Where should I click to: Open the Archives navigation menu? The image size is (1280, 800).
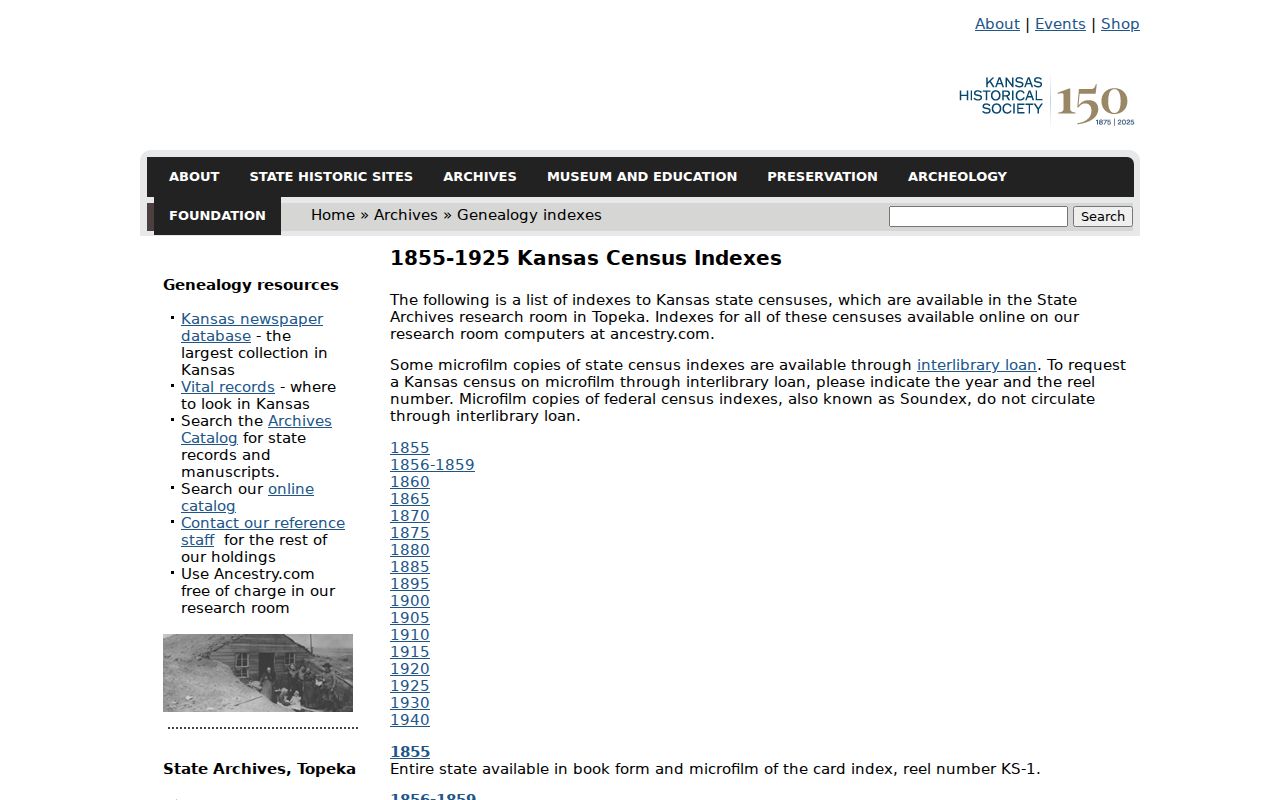[480, 176]
